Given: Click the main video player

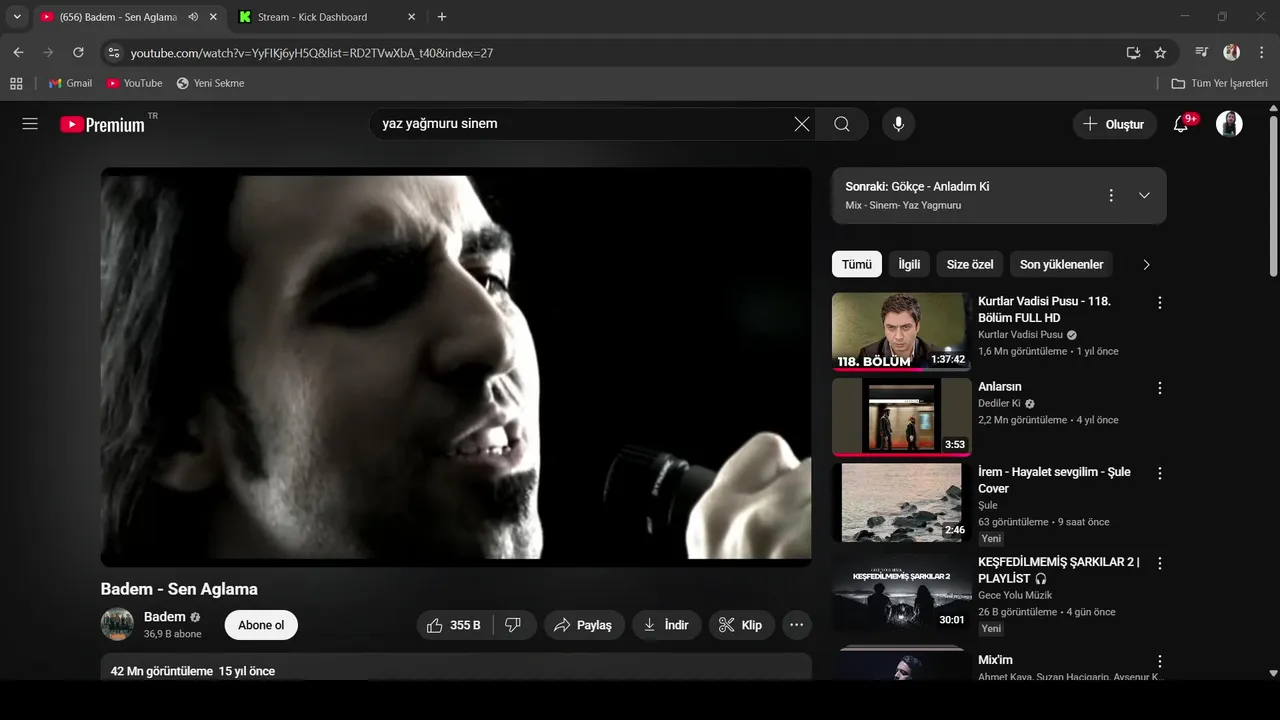Looking at the screenshot, I should [x=456, y=366].
